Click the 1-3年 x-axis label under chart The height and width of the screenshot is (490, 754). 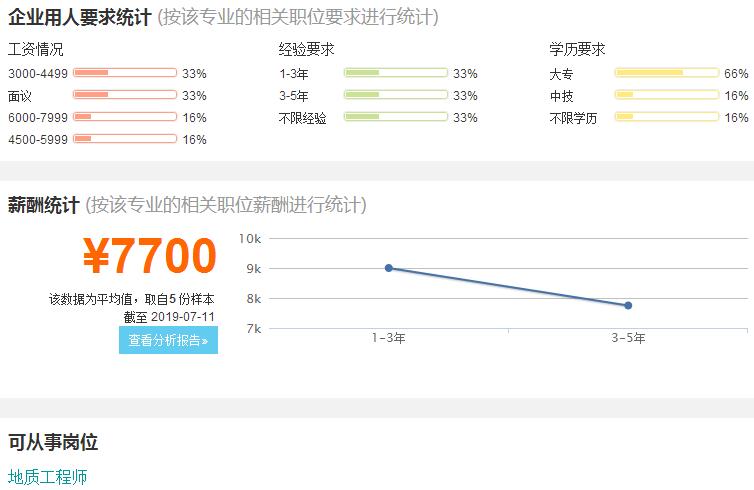389,338
